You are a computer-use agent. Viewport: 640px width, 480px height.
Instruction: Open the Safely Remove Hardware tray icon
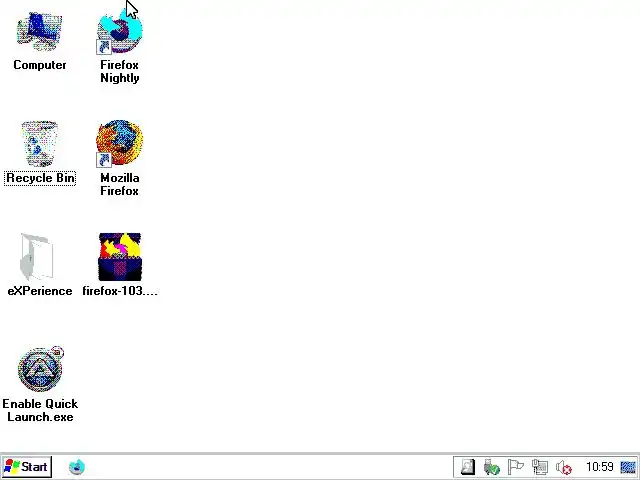491,467
